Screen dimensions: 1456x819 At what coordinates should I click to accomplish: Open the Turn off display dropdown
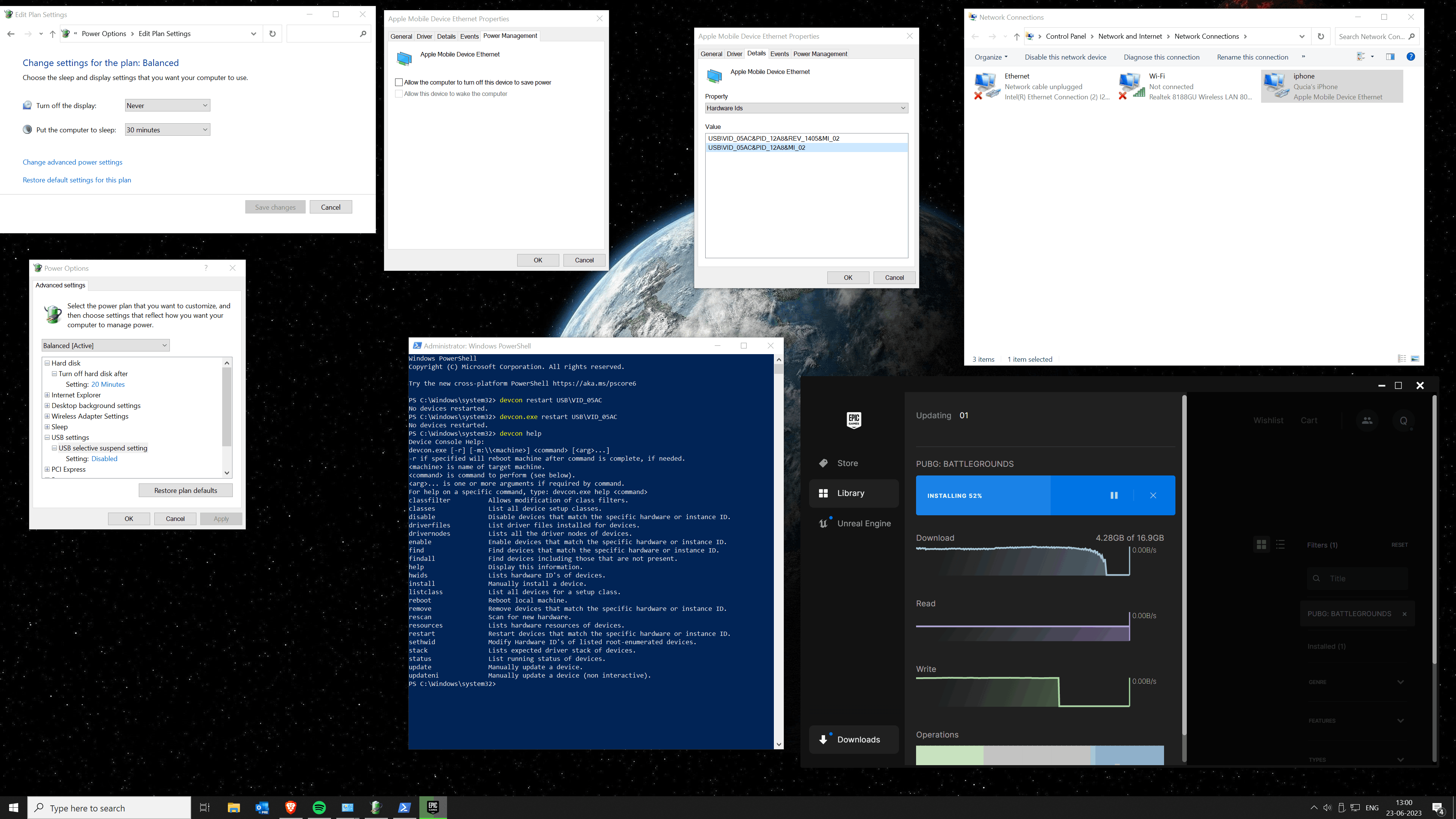(167, 106)
